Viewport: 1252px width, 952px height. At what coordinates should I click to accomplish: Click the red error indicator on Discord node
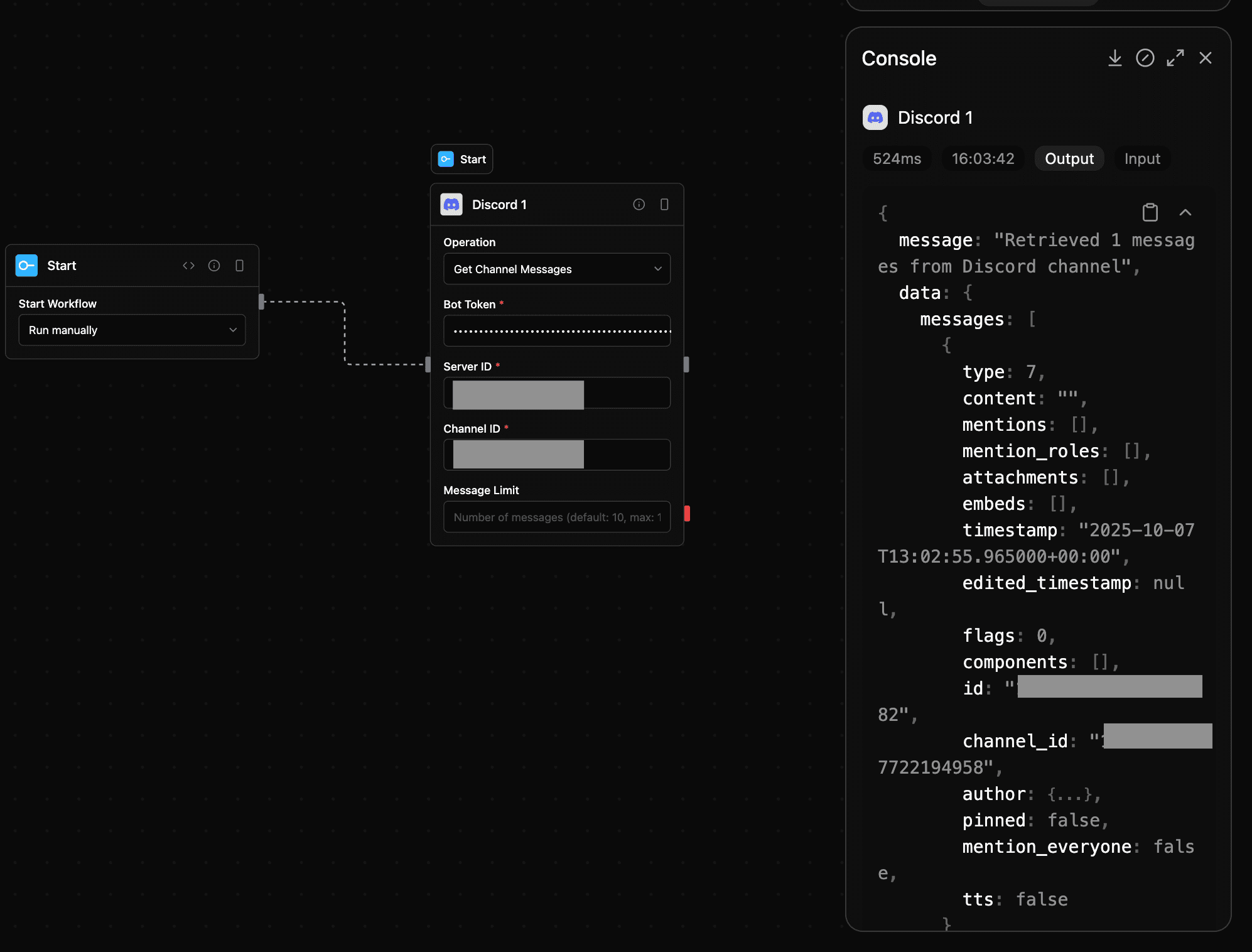tap(687, 514)
